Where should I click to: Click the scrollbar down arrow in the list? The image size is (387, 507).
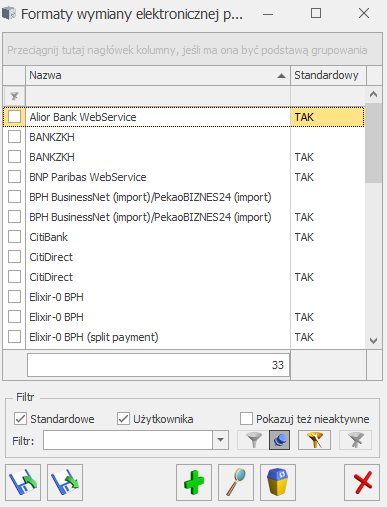(373, 341)
